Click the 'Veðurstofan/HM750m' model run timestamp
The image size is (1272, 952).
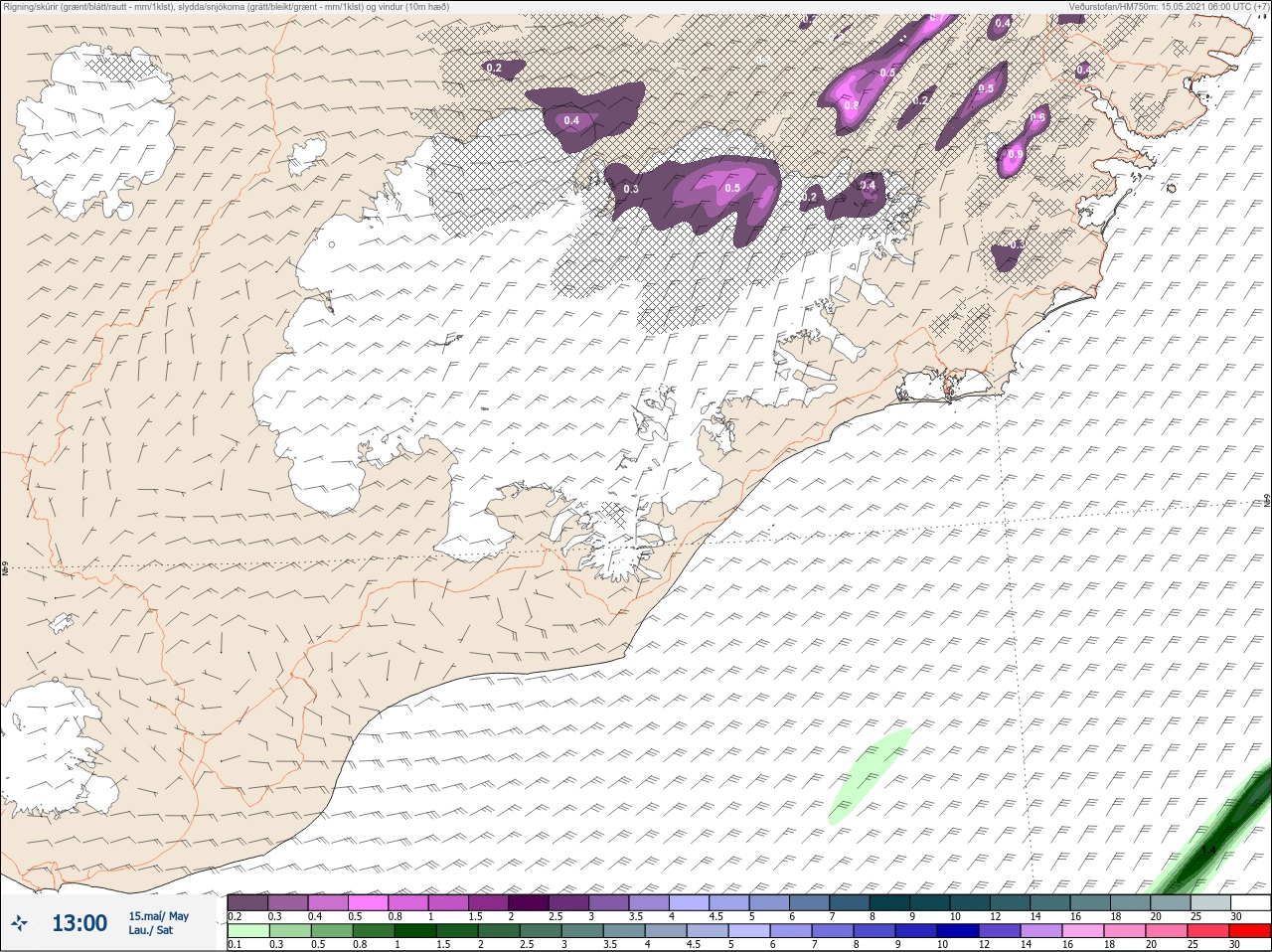click(x=1169, y=7)
